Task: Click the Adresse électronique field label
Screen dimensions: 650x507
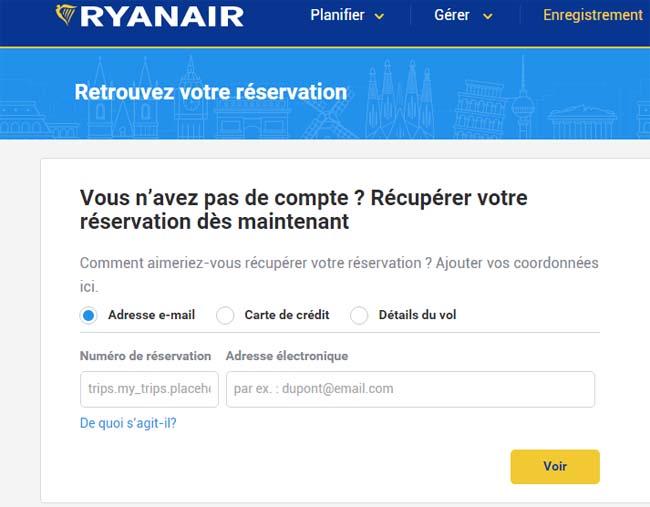Action: tap(287, 356)
